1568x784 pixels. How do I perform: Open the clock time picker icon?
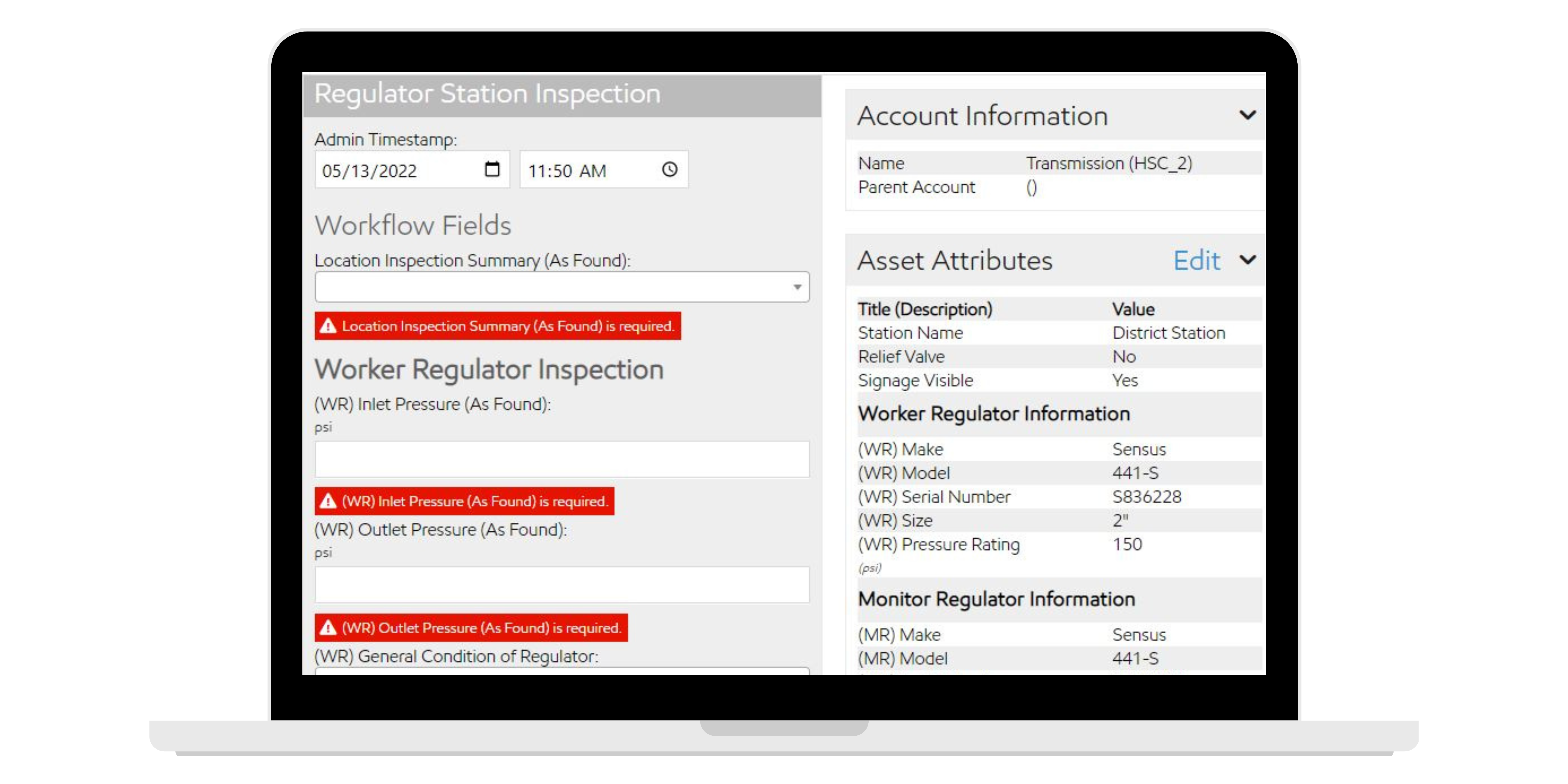tap(670, 169)
